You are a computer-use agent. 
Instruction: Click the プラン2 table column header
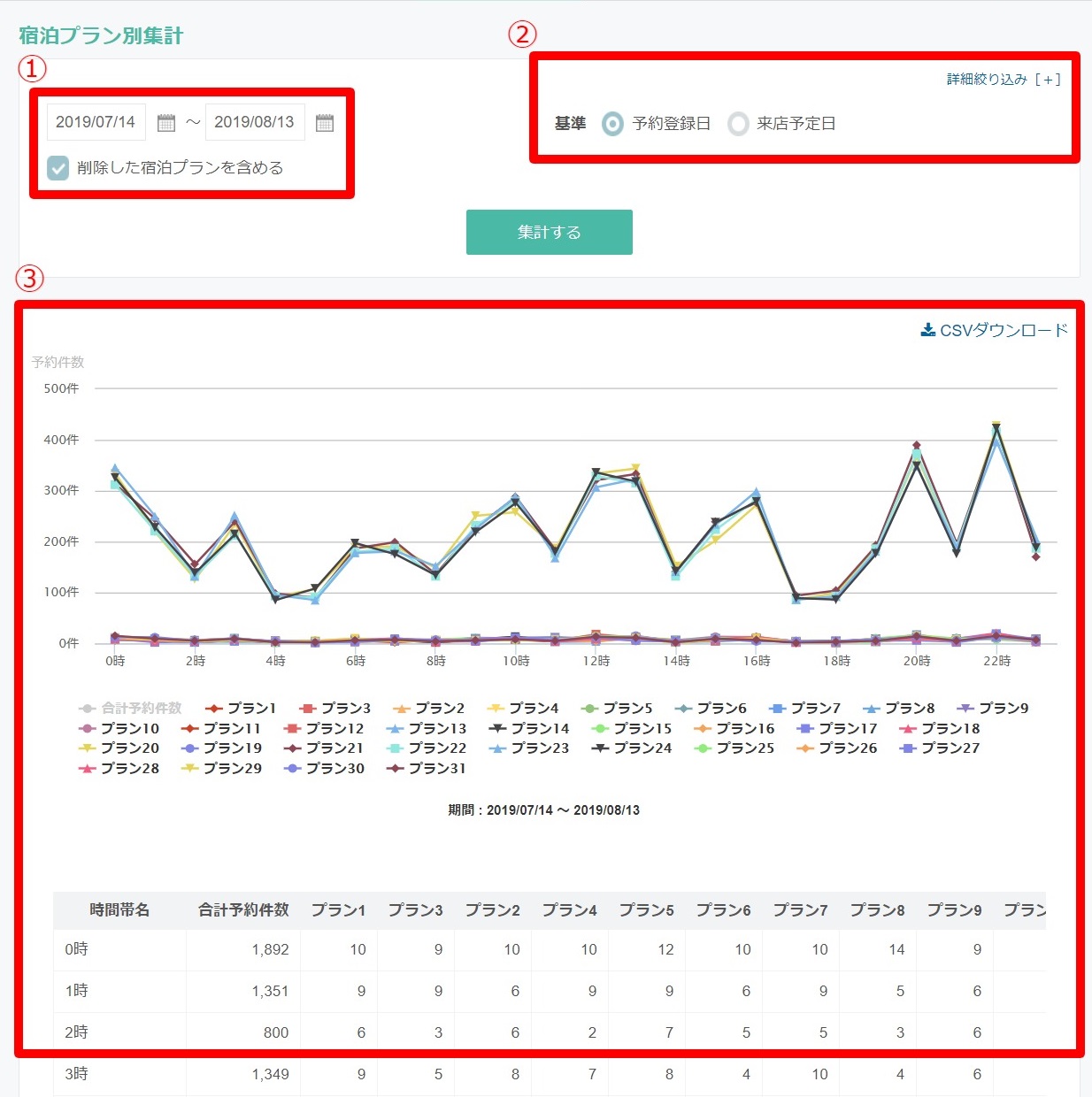coord(492,910)
